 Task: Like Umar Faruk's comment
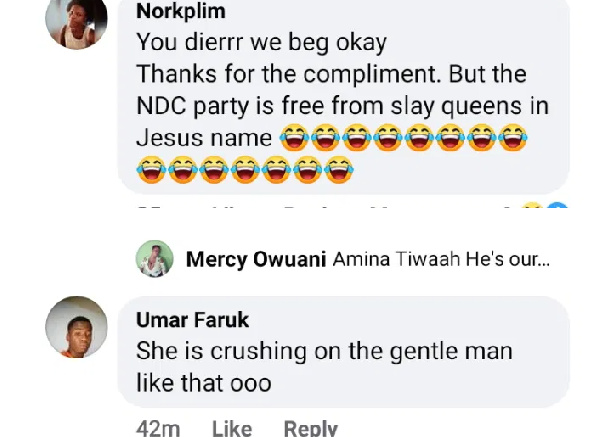click(231, 427)
